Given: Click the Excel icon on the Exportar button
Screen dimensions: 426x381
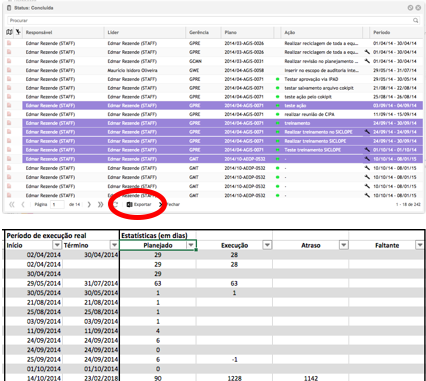Looking at the screenshot, I should (129, 204).
